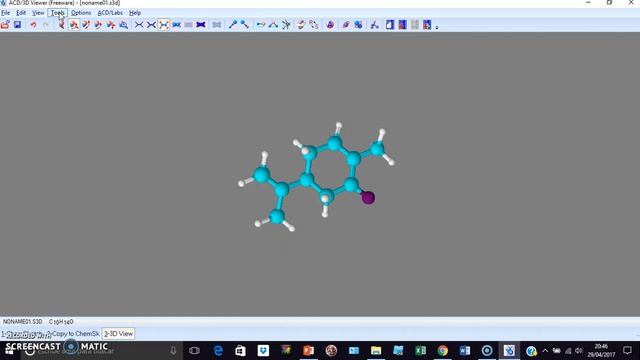Screen dimensions: 640x360
Task: Open the notification center icon
Action: click(x=627, y=351)
